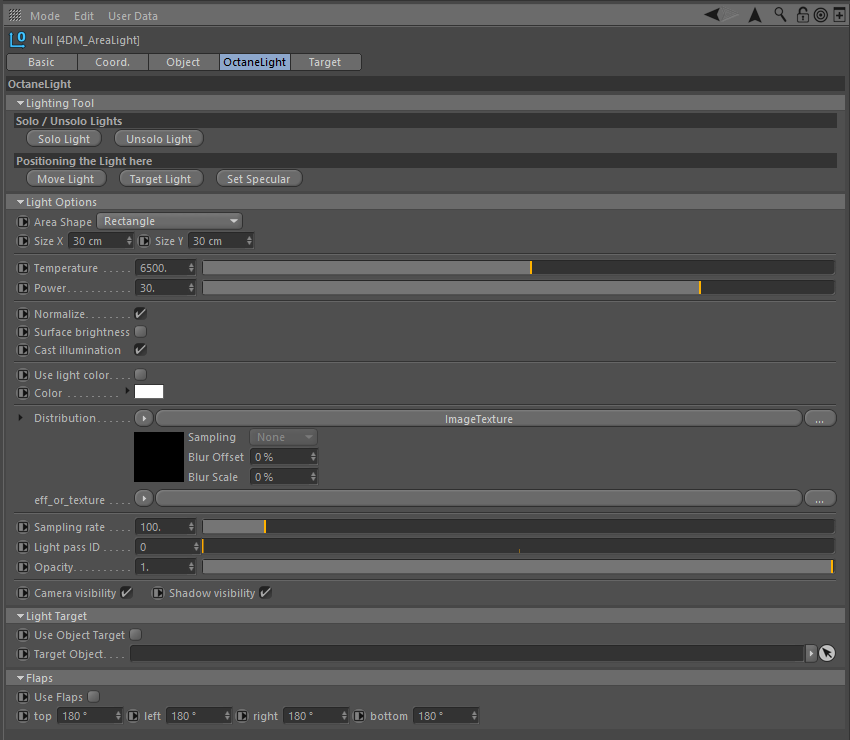Click the new Attribute Manager plus icon
Viewport: 850px width, 740px height.
coord(839,15)
